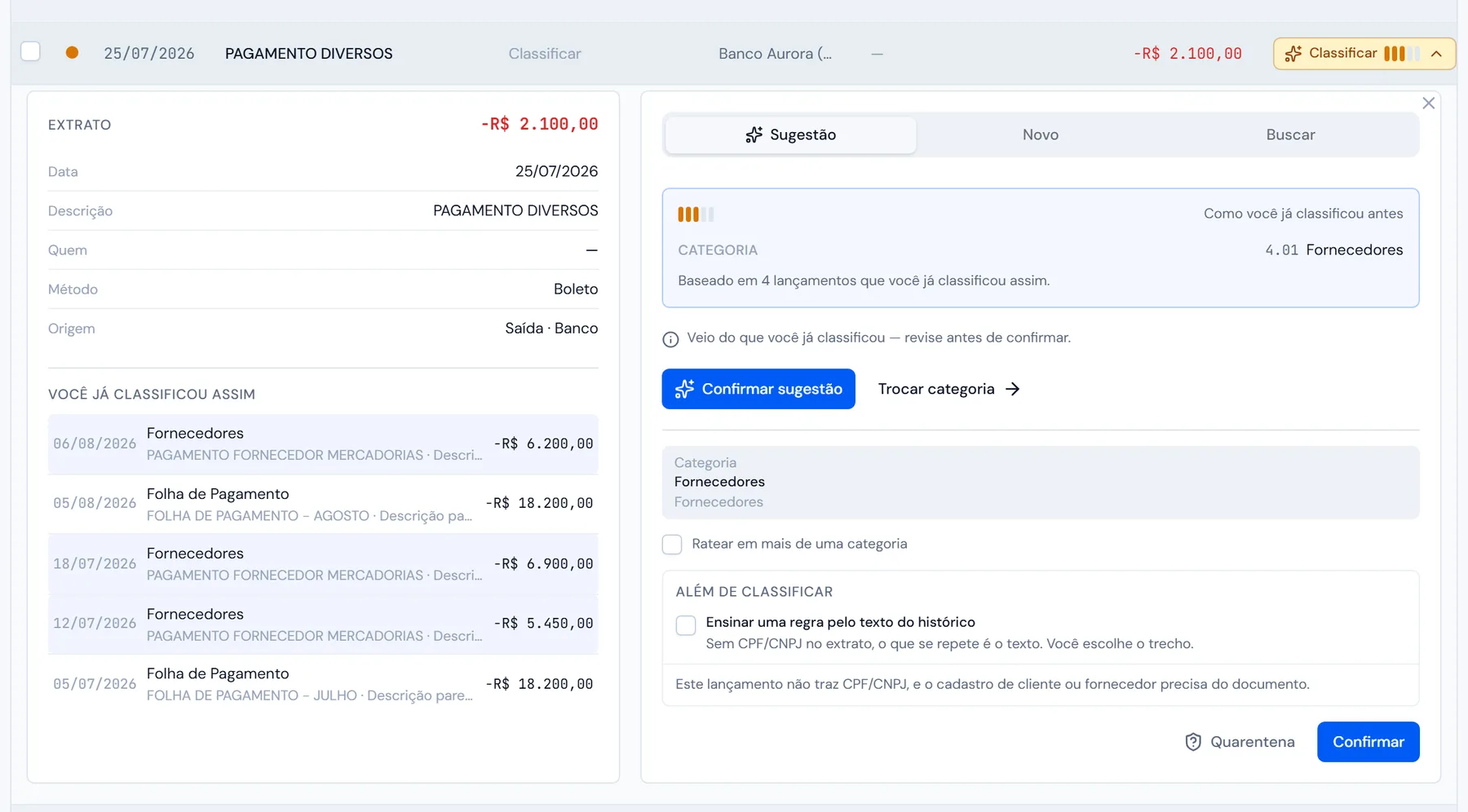Screen dimensions: 1468x812
Task: Enable Ratear em mais de uma categoria
Action: click(672, 544)
